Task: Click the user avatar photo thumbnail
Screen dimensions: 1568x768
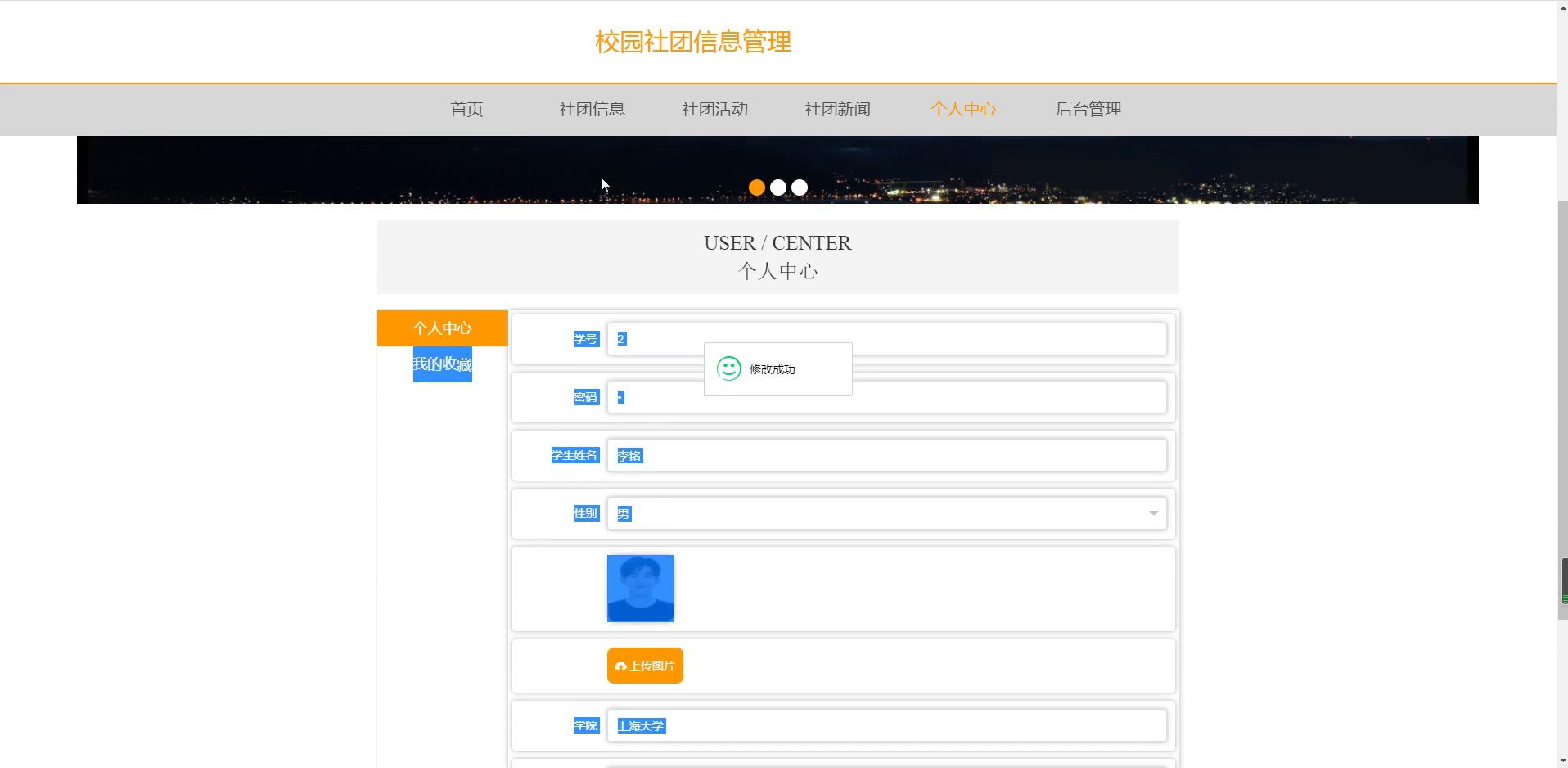Action: coord(641,589)
